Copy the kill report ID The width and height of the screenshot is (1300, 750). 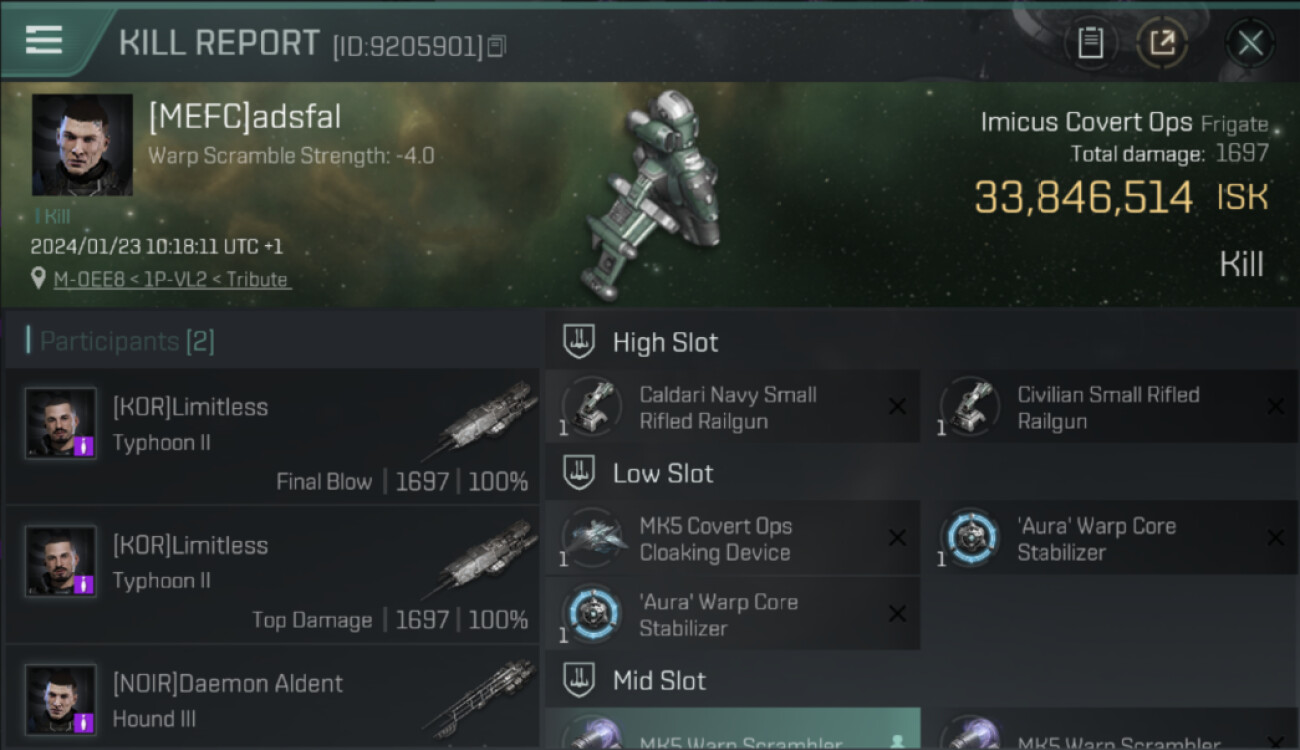[497, 46]
